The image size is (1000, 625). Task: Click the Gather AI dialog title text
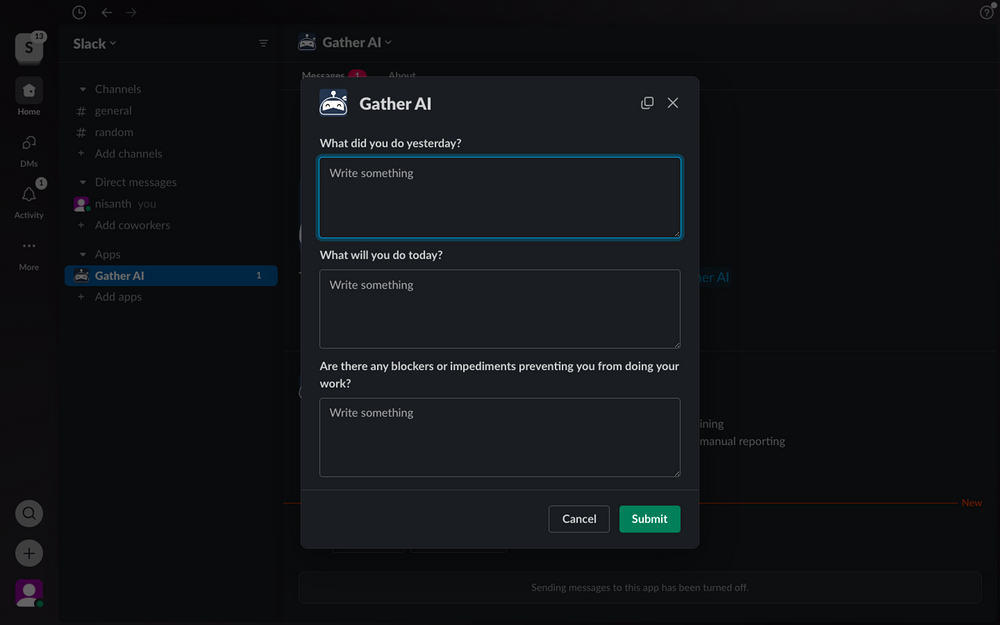(x=395, y=103)
